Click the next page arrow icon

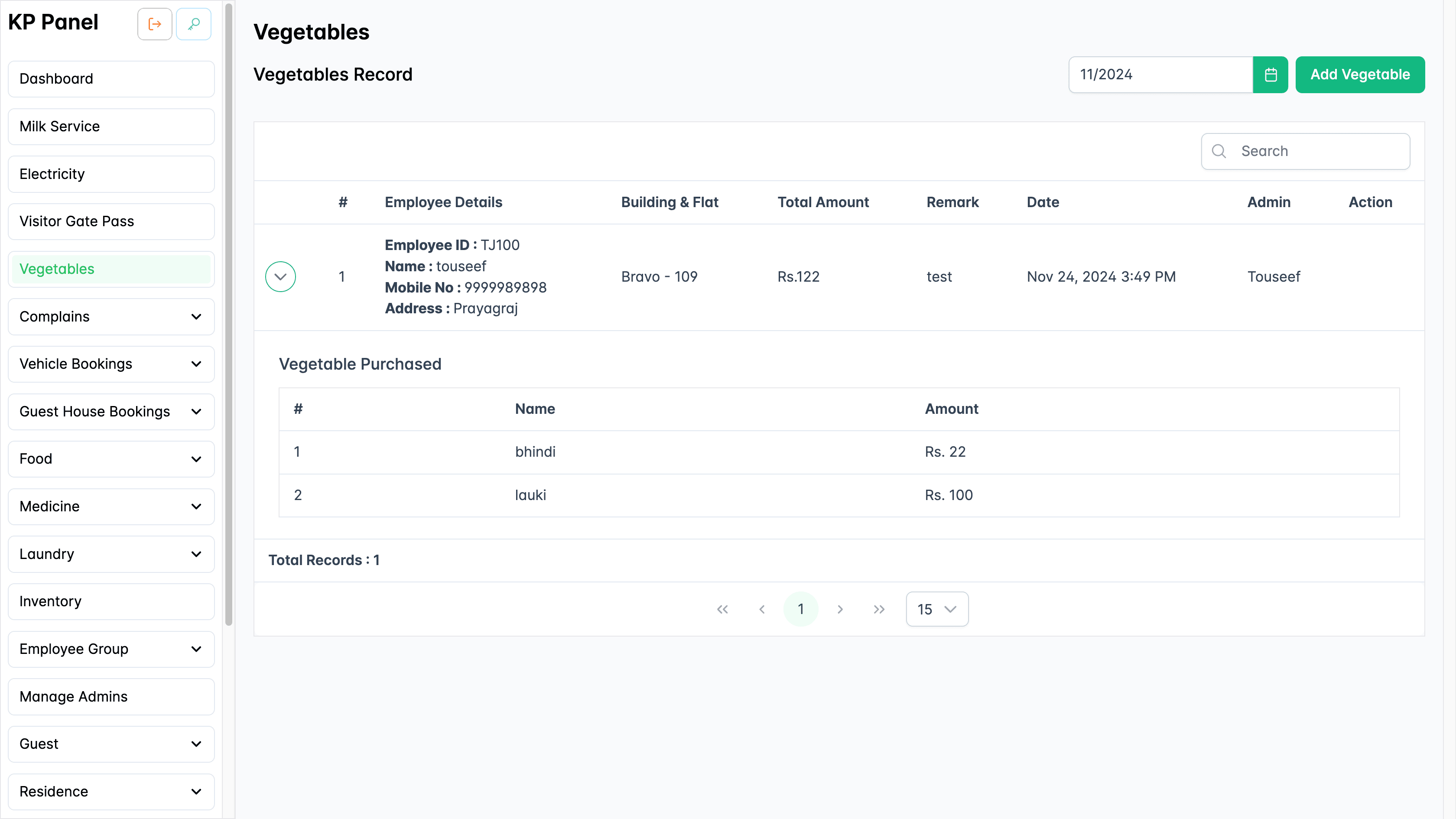tap(840, 609)
